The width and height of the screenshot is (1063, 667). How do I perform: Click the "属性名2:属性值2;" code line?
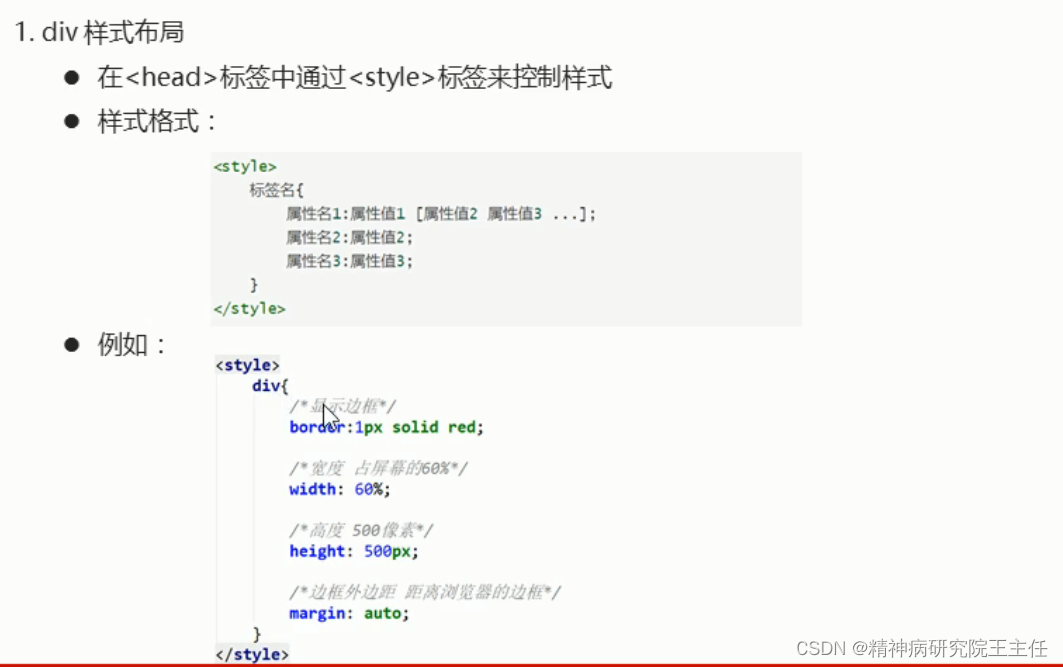coord(350,237)
